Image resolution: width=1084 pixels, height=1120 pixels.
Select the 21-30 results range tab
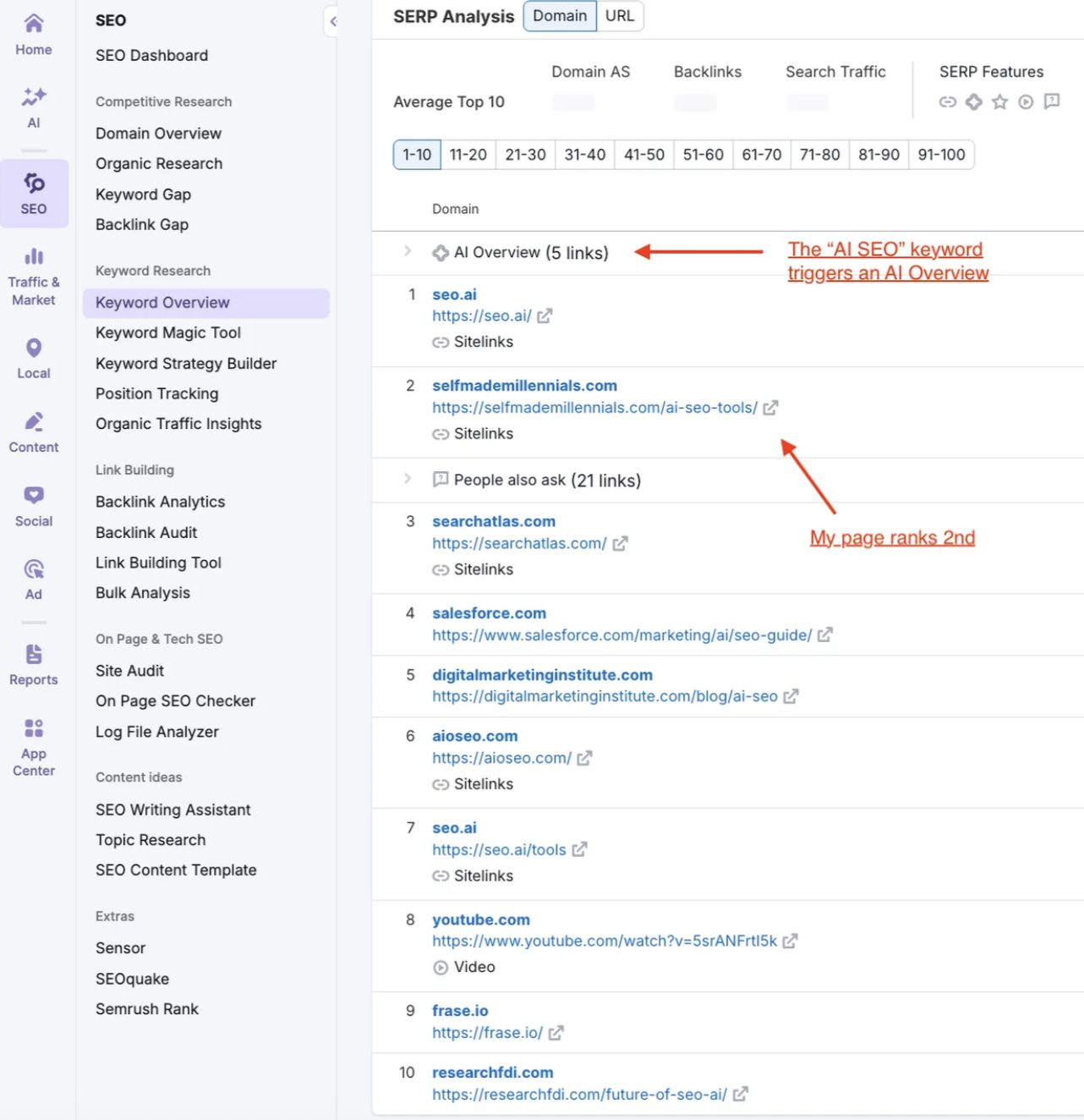[526, 155]
